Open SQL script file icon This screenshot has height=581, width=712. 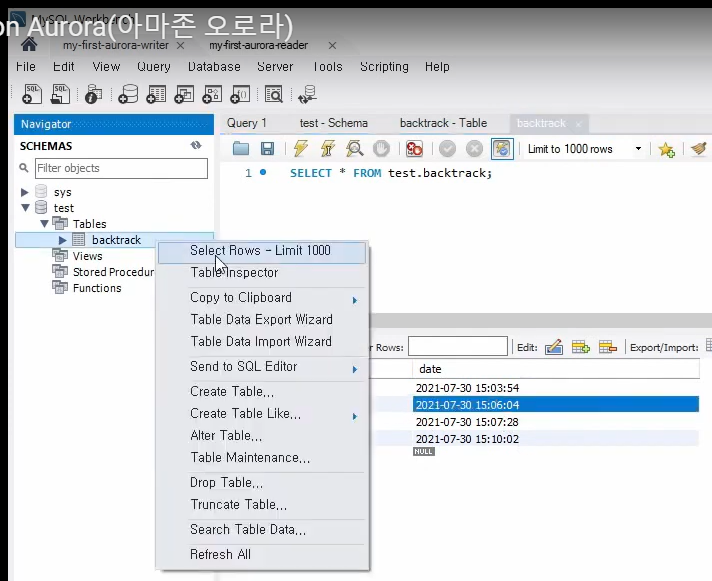pos(60,94)
